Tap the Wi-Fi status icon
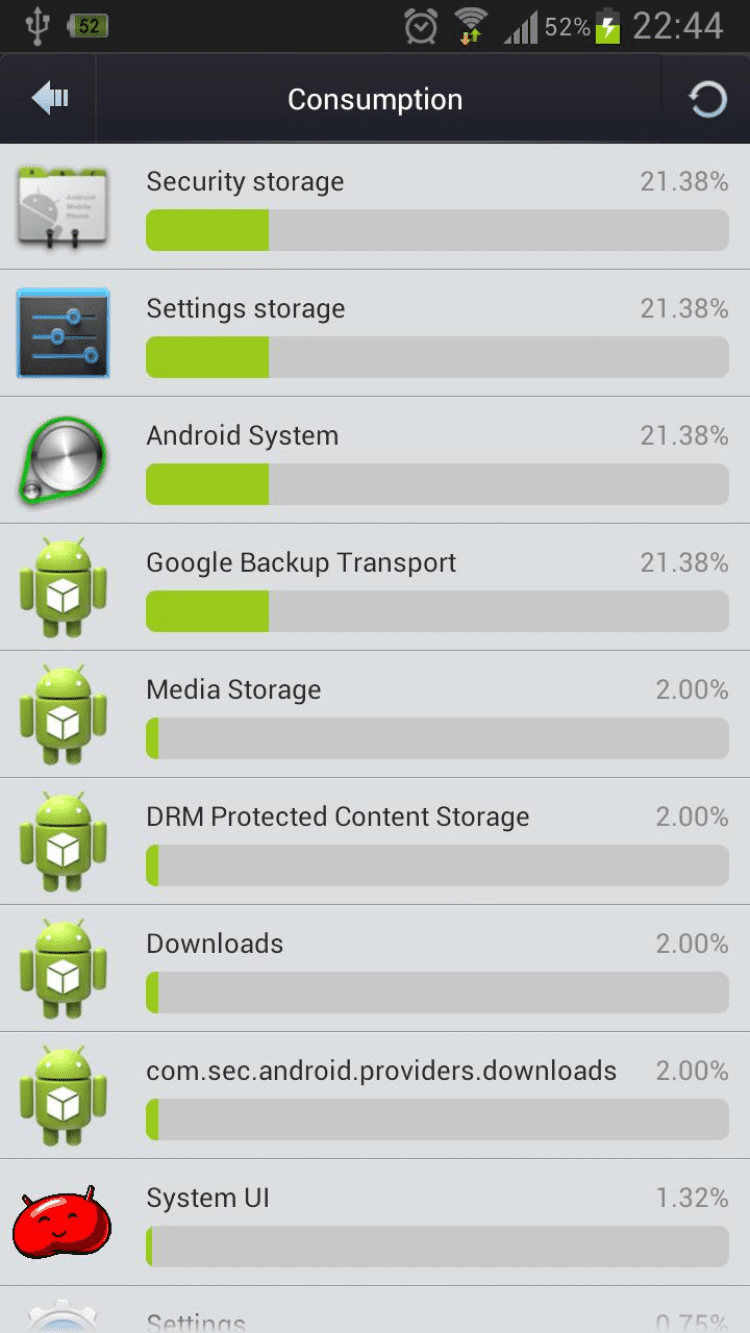 pyautogui.click(x=469, y=27)
